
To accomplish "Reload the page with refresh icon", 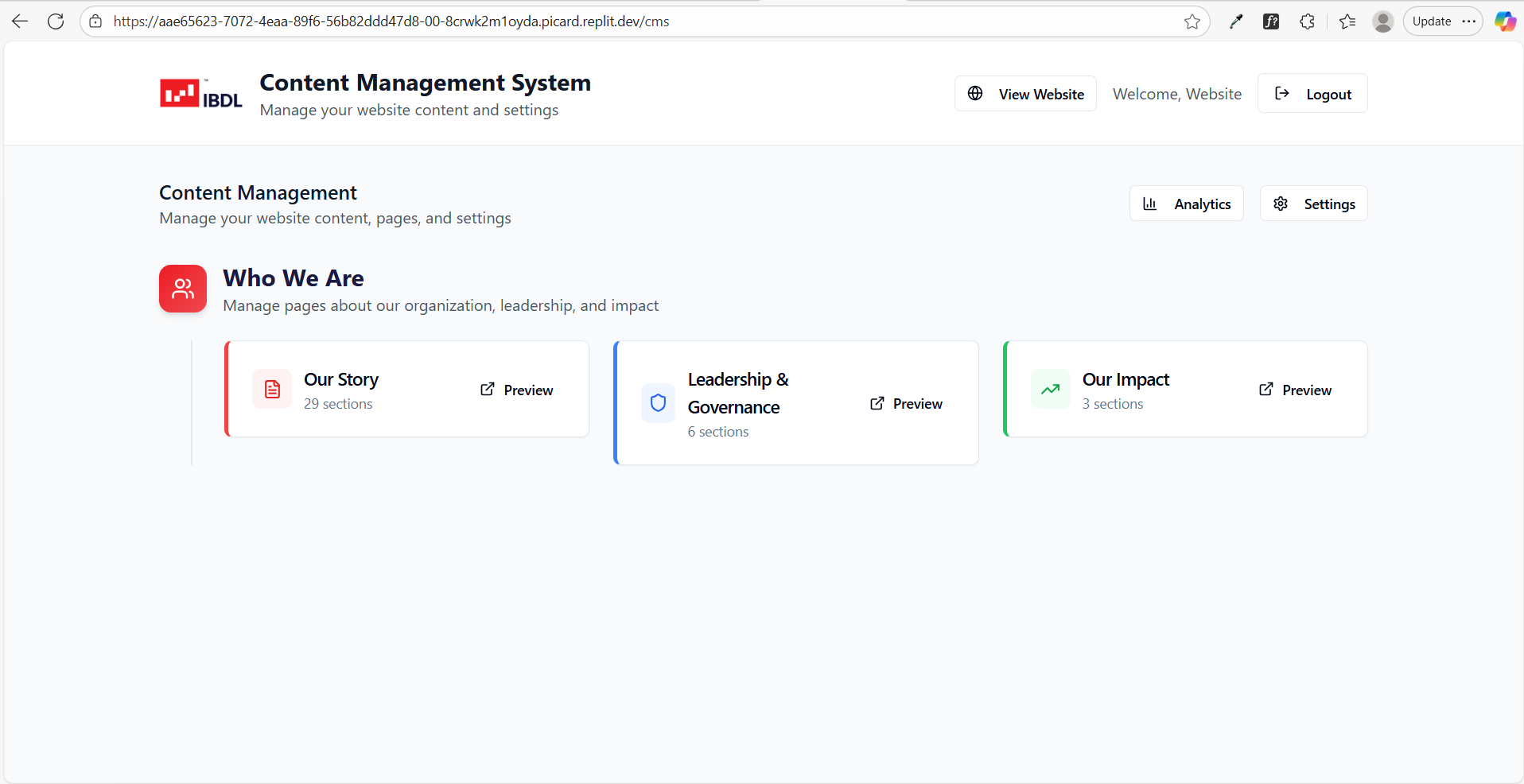I will coord(56,21).
